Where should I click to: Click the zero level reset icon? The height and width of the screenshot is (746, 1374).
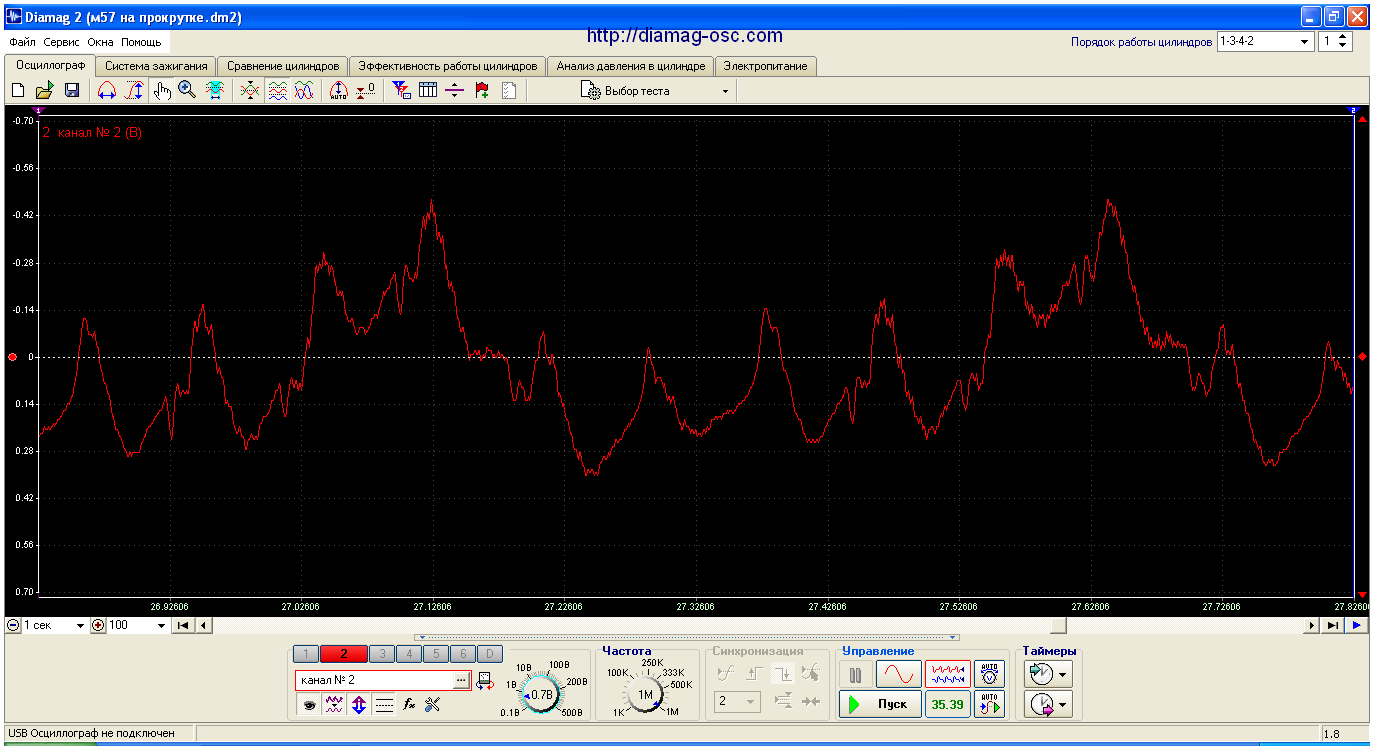pos(366,91)
